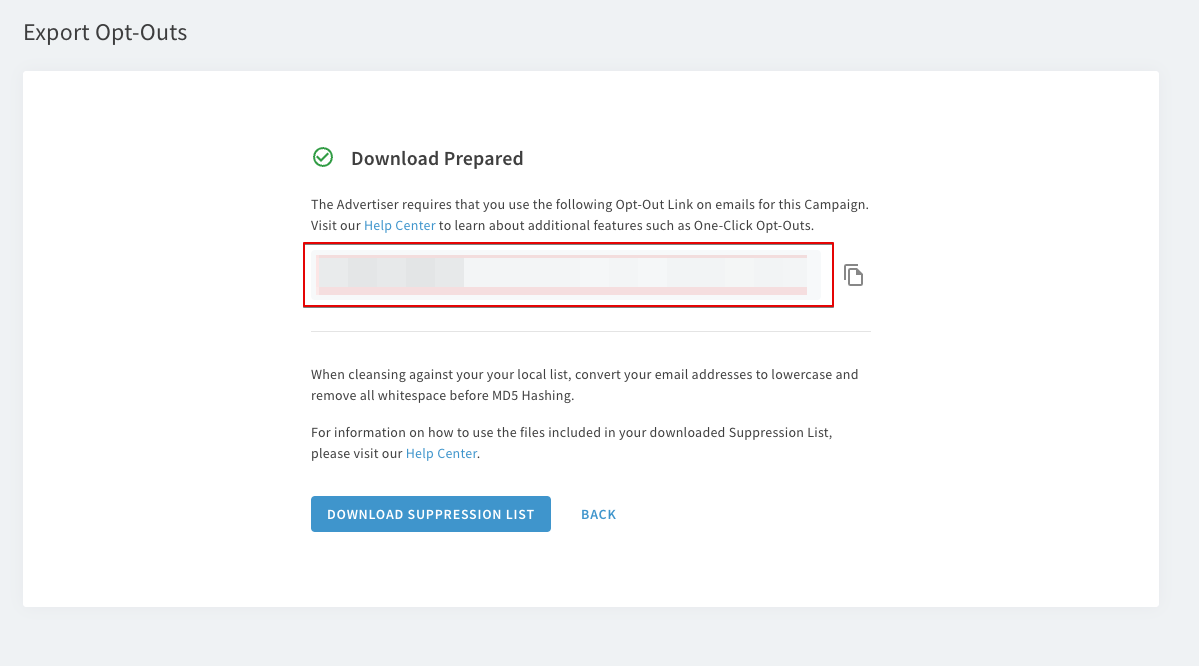This screenshot has width=1199, height=666.
Task: Open the Help Center link about Suppression List files
Action: [441, 453]
